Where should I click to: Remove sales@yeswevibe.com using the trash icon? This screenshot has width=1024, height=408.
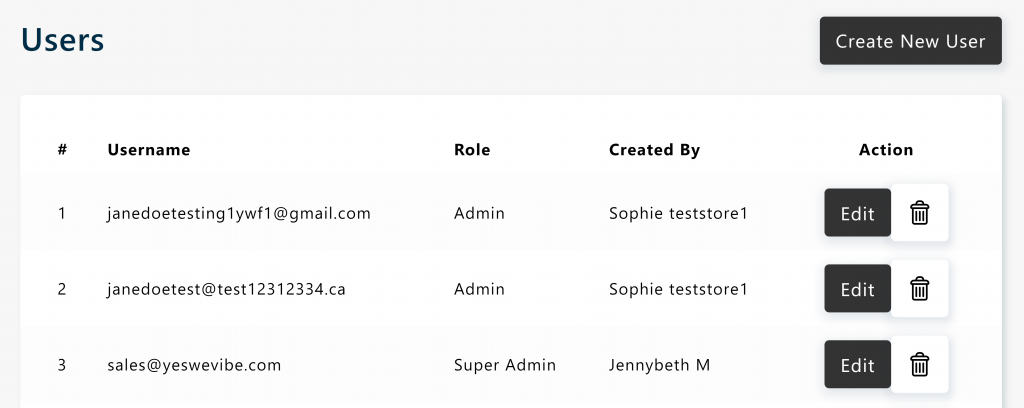pos(920,364)
